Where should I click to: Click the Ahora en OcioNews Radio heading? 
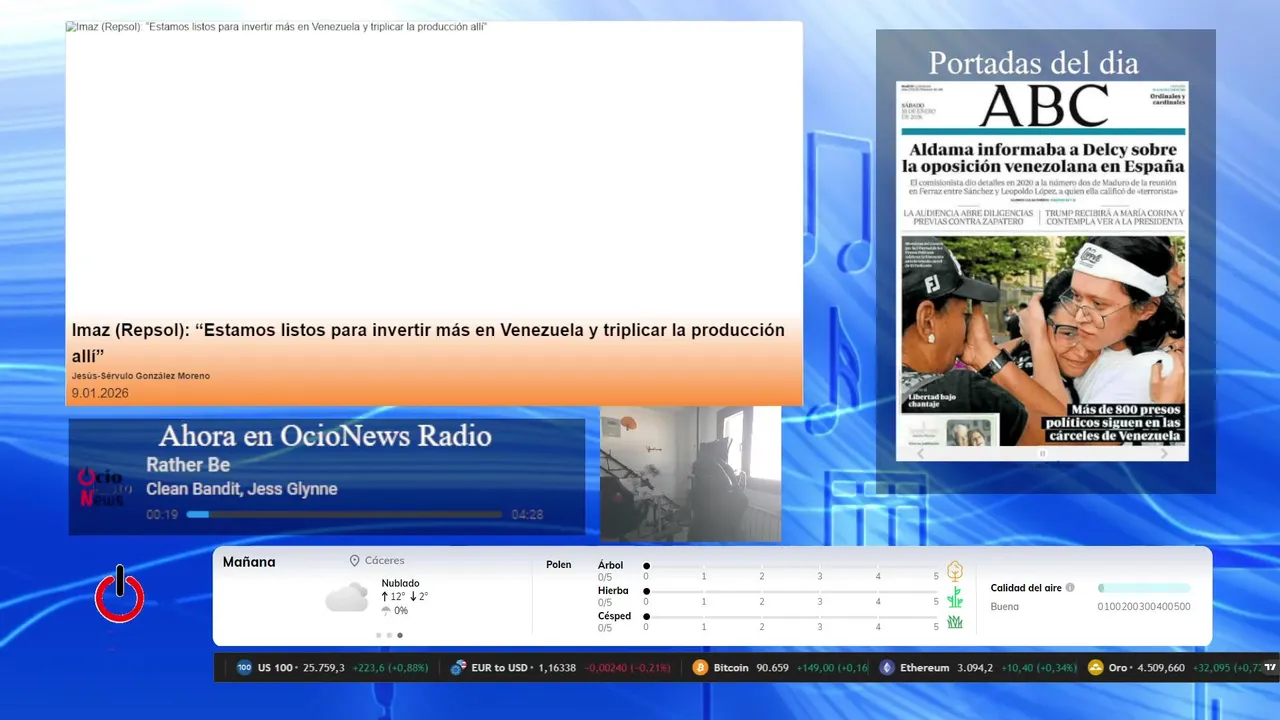tap(325, 436)
